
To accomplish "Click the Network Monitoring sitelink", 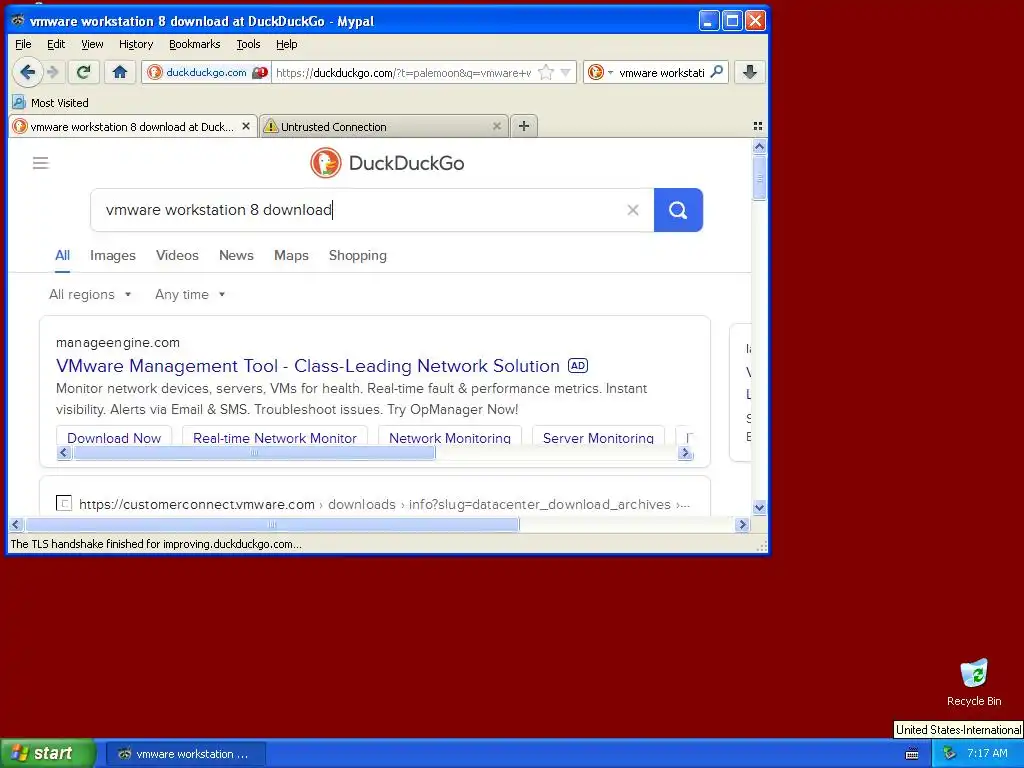I will tap(450, 438).
